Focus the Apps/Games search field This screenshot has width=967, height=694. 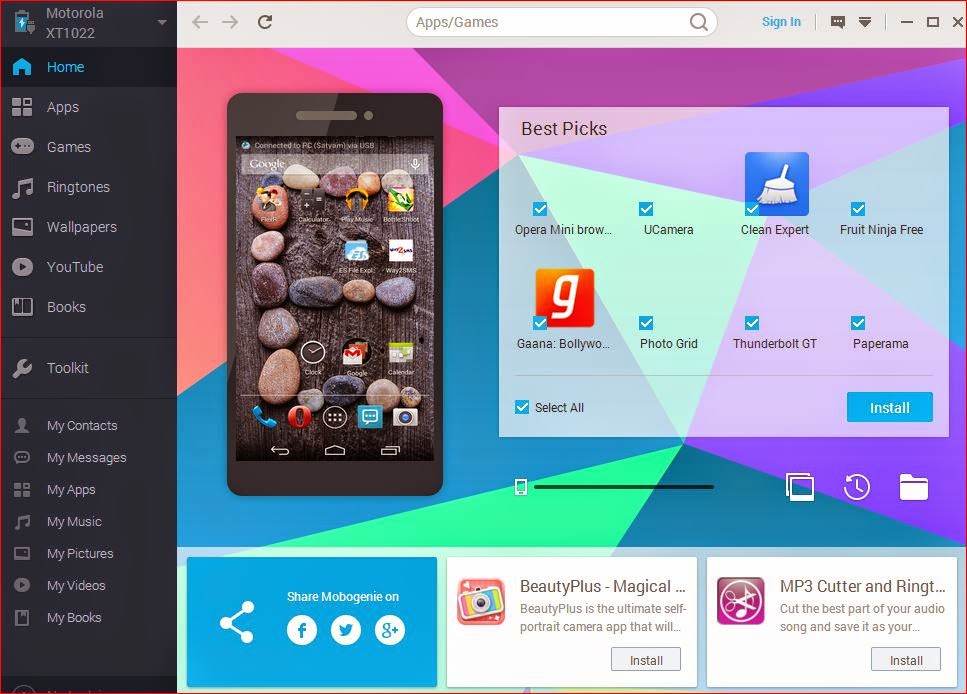561,22
